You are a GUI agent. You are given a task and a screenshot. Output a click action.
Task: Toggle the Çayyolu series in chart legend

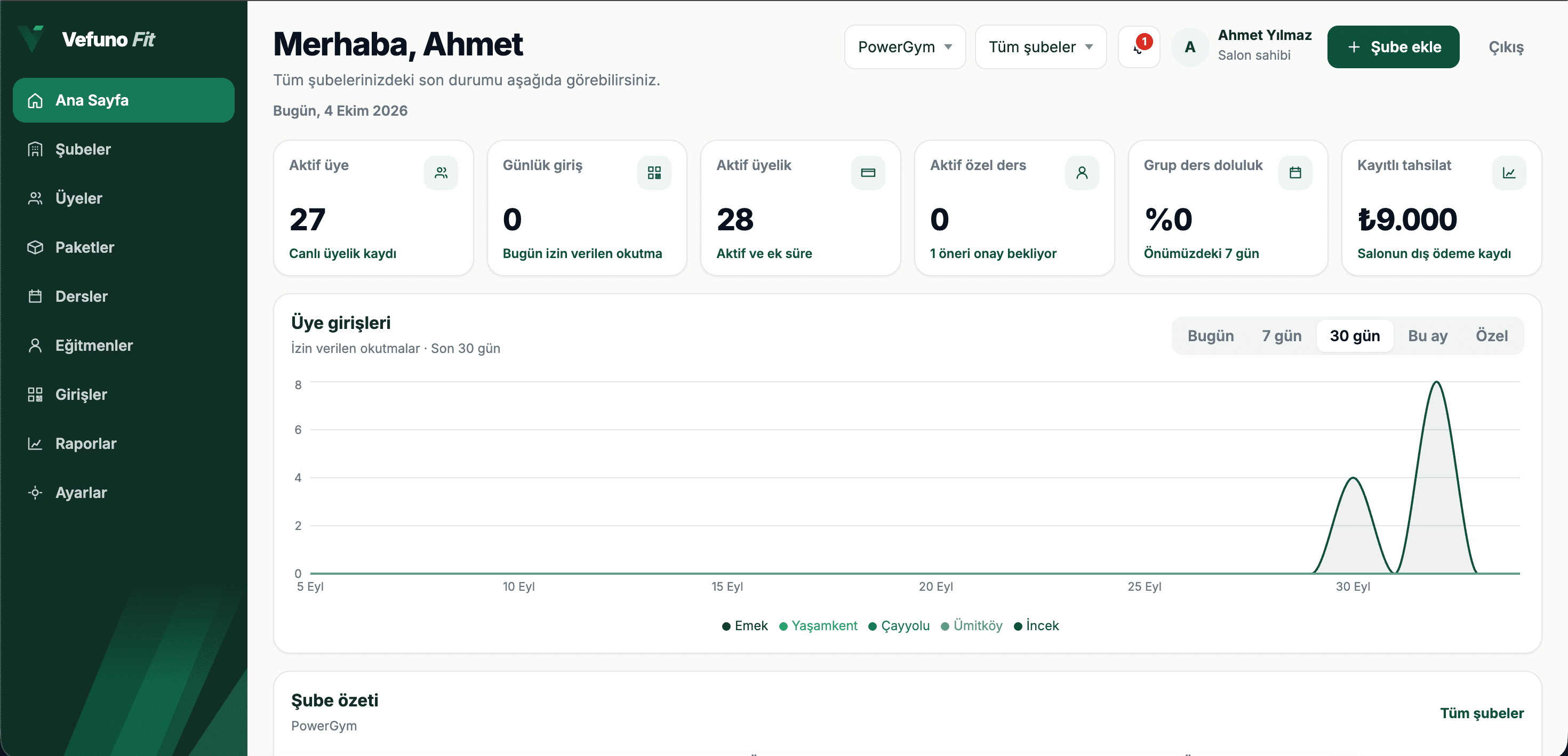coord(899,626)
